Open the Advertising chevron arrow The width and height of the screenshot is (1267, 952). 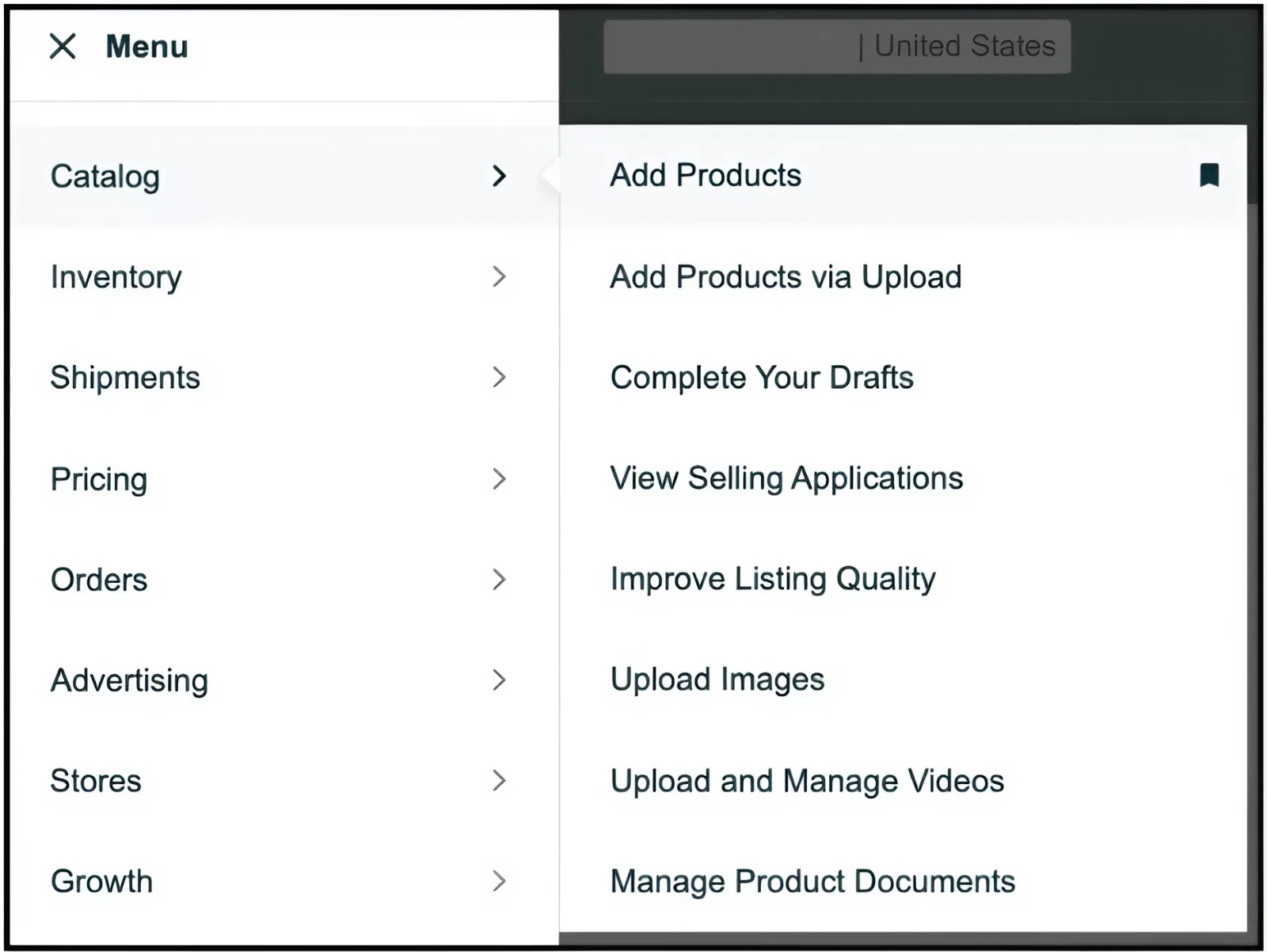499,680
